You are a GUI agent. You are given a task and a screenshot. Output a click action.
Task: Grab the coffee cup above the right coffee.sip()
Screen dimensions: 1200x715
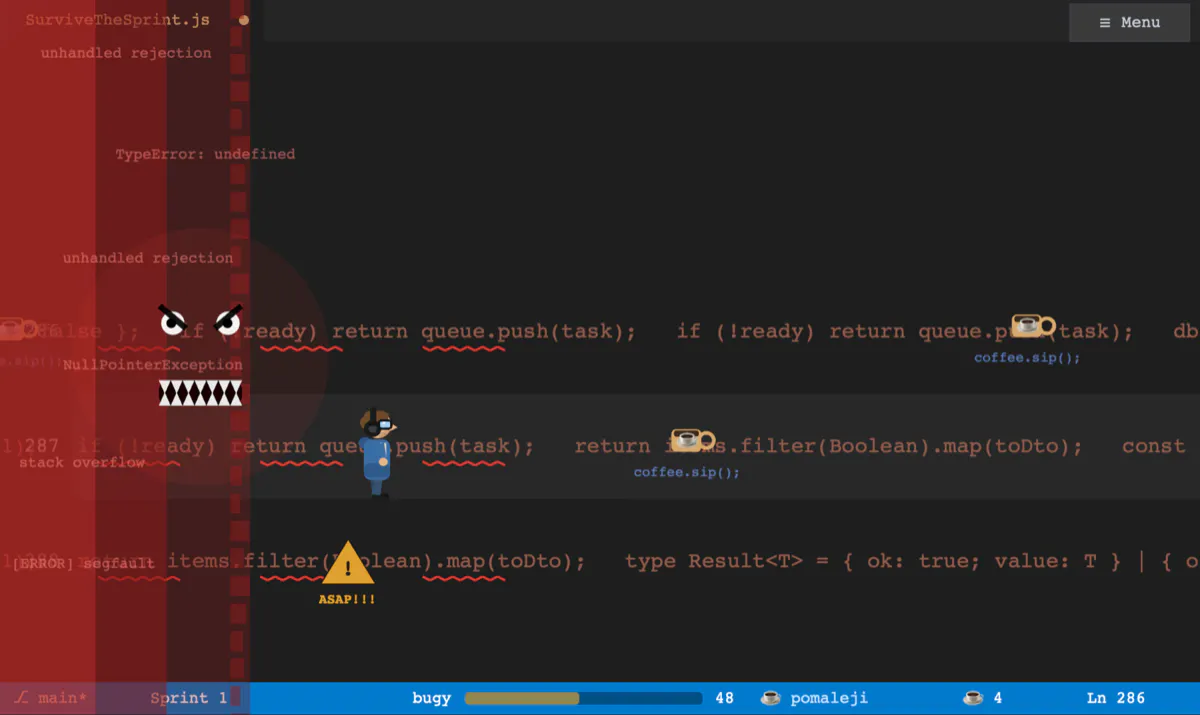(1033, 326)
